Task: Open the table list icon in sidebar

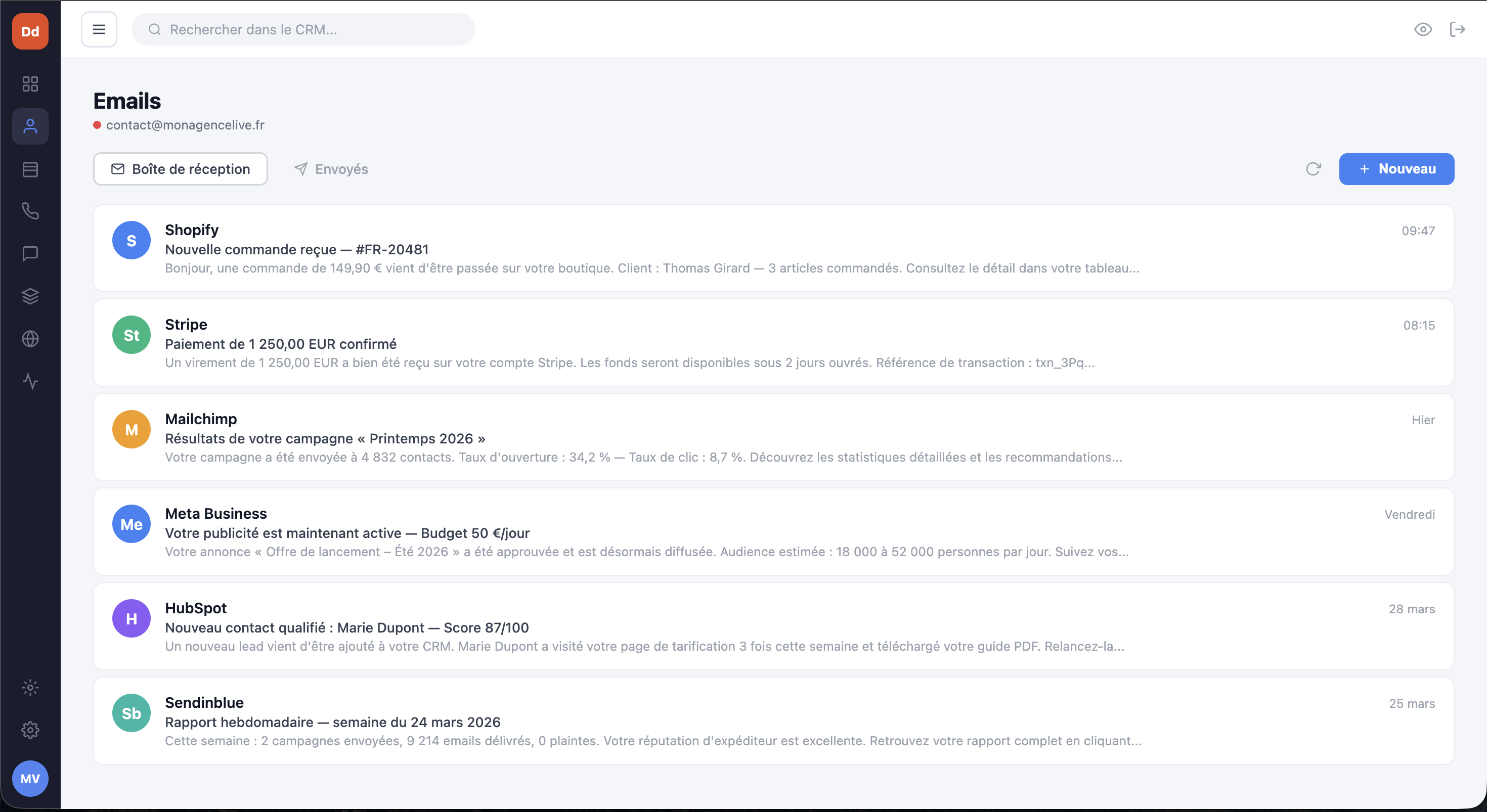Action: pyautogui.click(x=30, y=169)
